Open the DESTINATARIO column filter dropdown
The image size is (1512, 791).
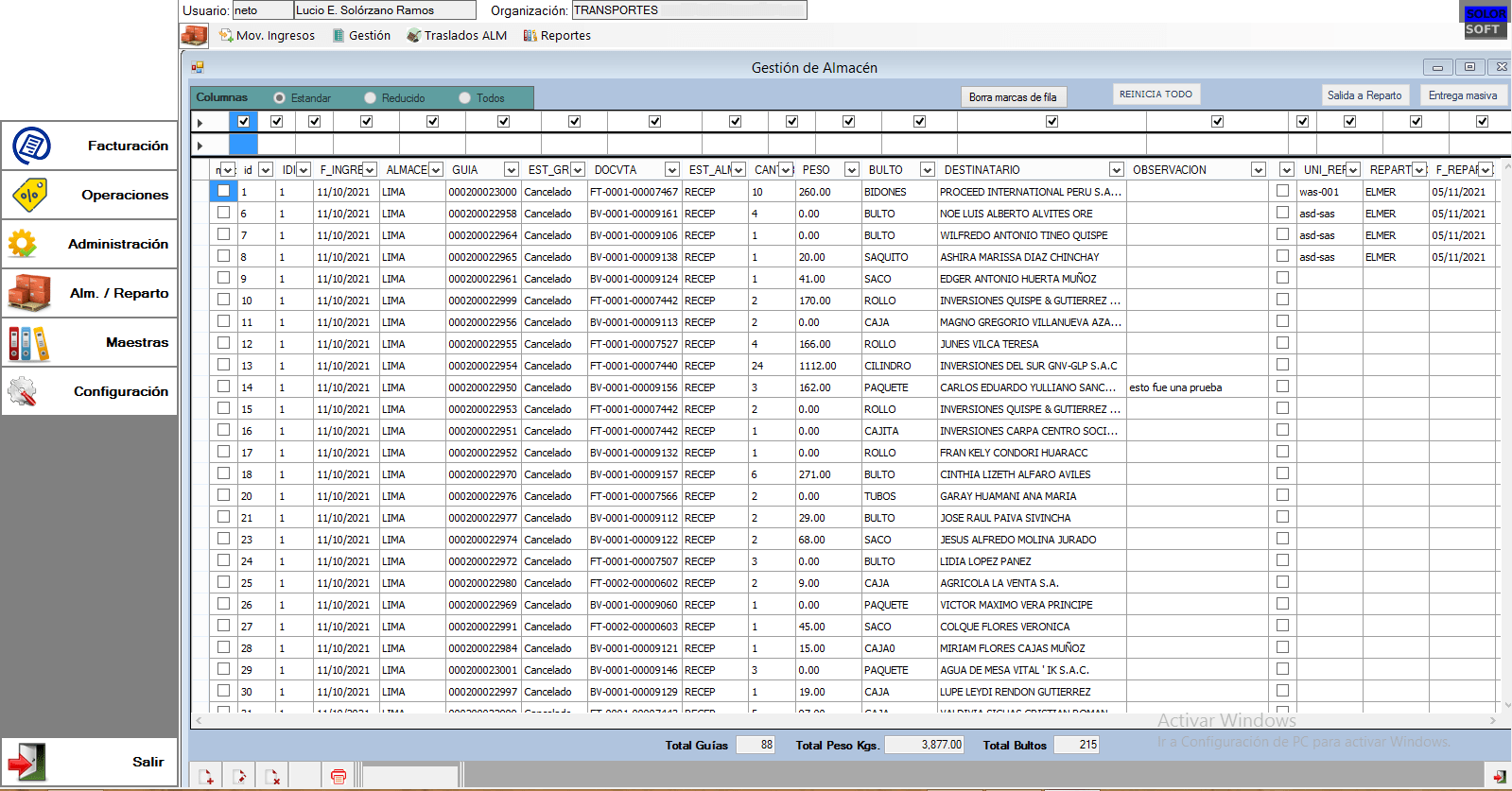1116,170
